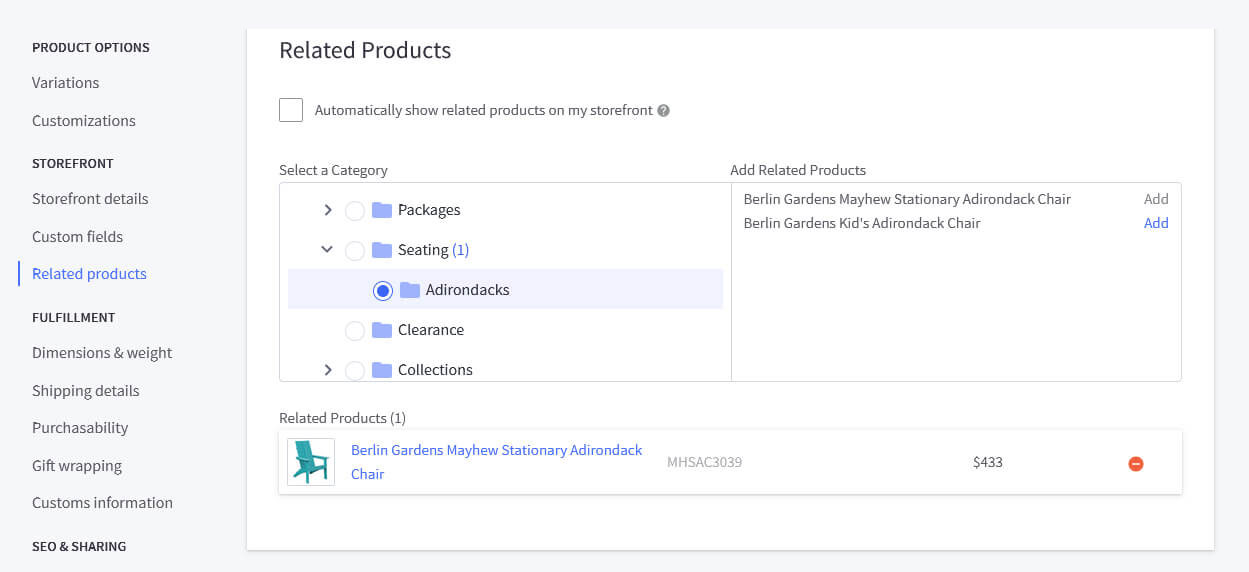Add Berlin Gardens Kid's Adirondack Chair

coord(1156,223)
